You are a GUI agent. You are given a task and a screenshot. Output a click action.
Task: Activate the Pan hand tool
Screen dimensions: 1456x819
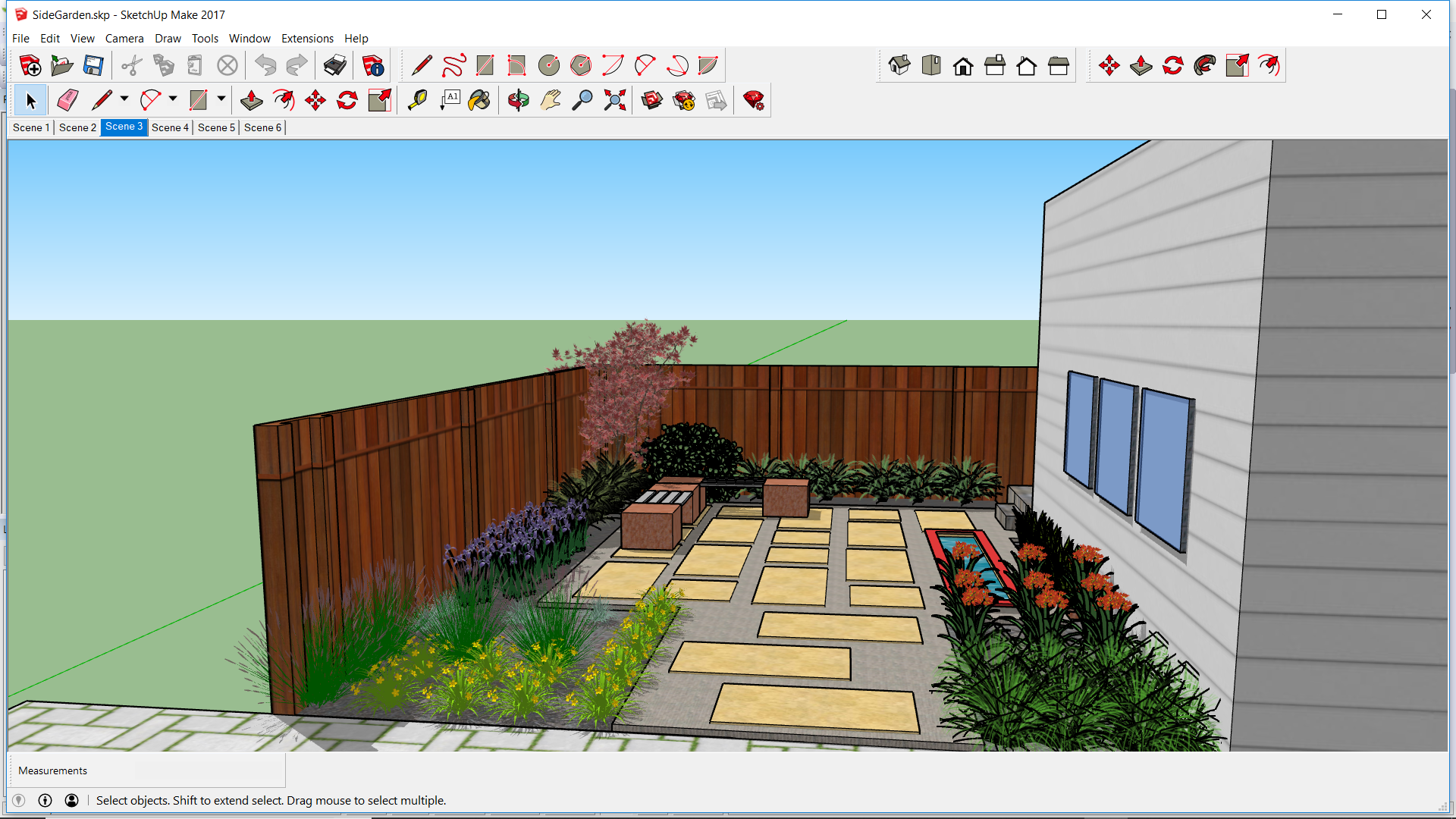point(551,100)
